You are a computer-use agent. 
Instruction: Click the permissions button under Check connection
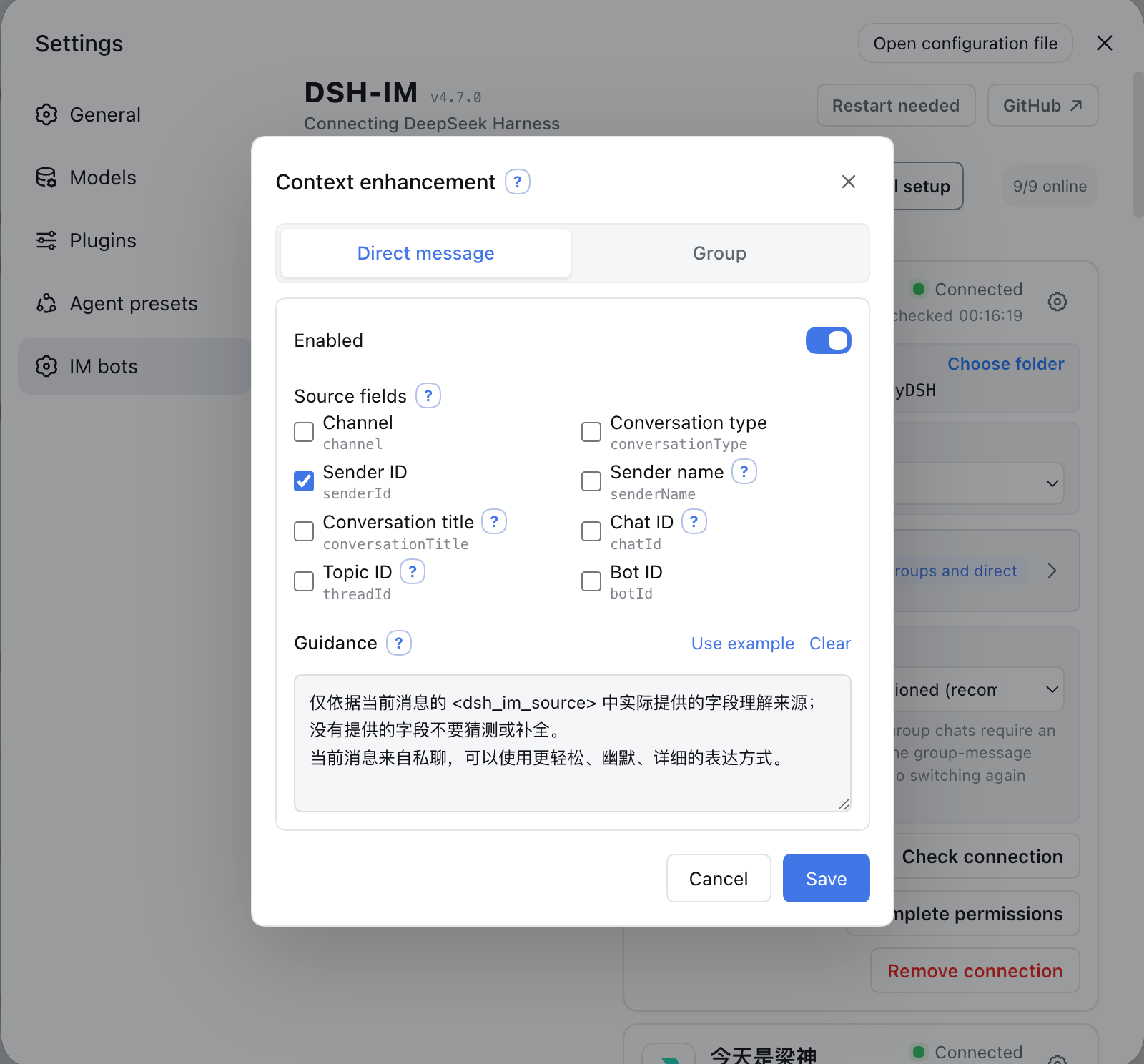pyautogui.click(x=987, y=913)
